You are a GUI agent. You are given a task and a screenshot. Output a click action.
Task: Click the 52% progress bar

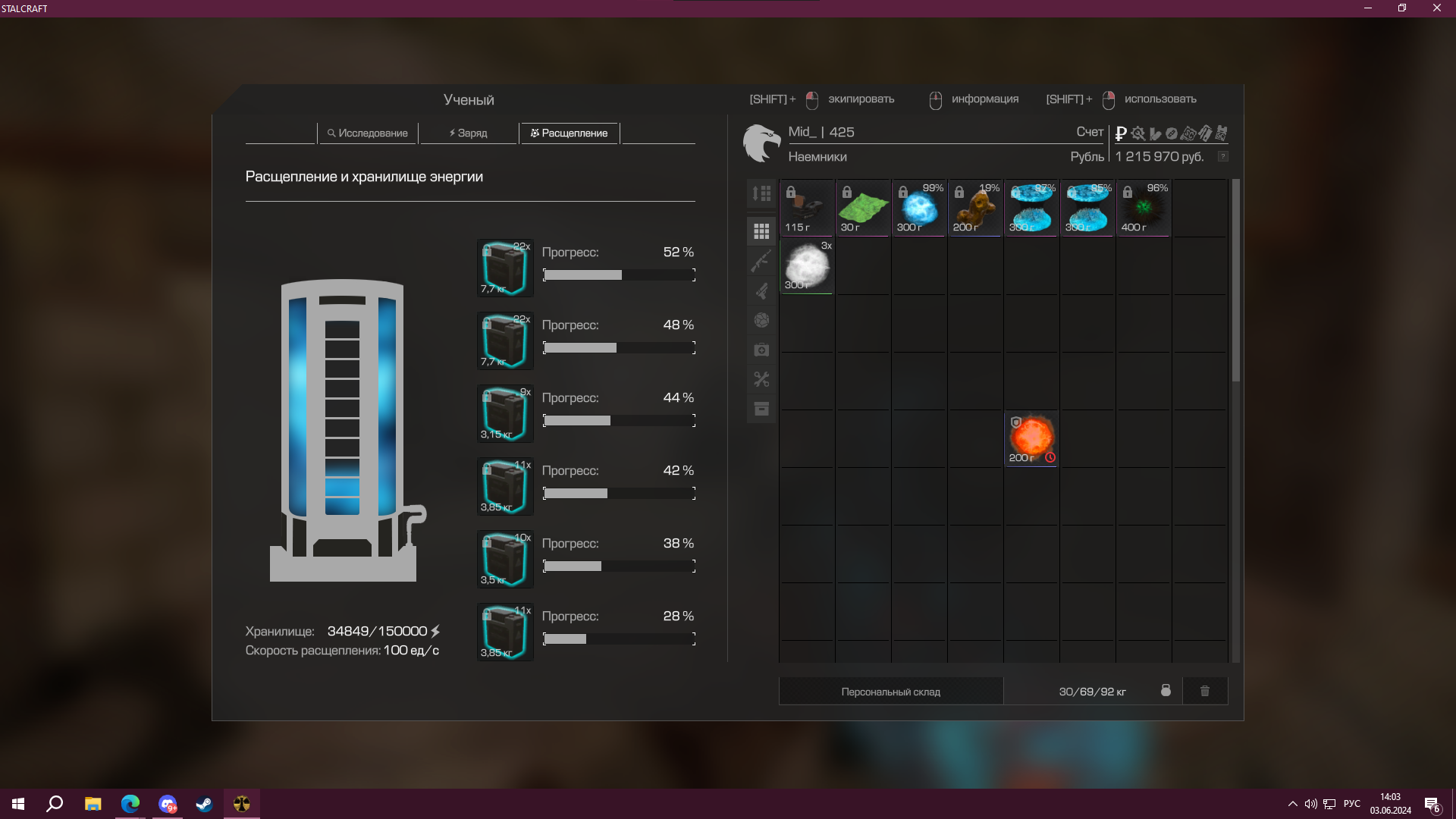(619, 275)
